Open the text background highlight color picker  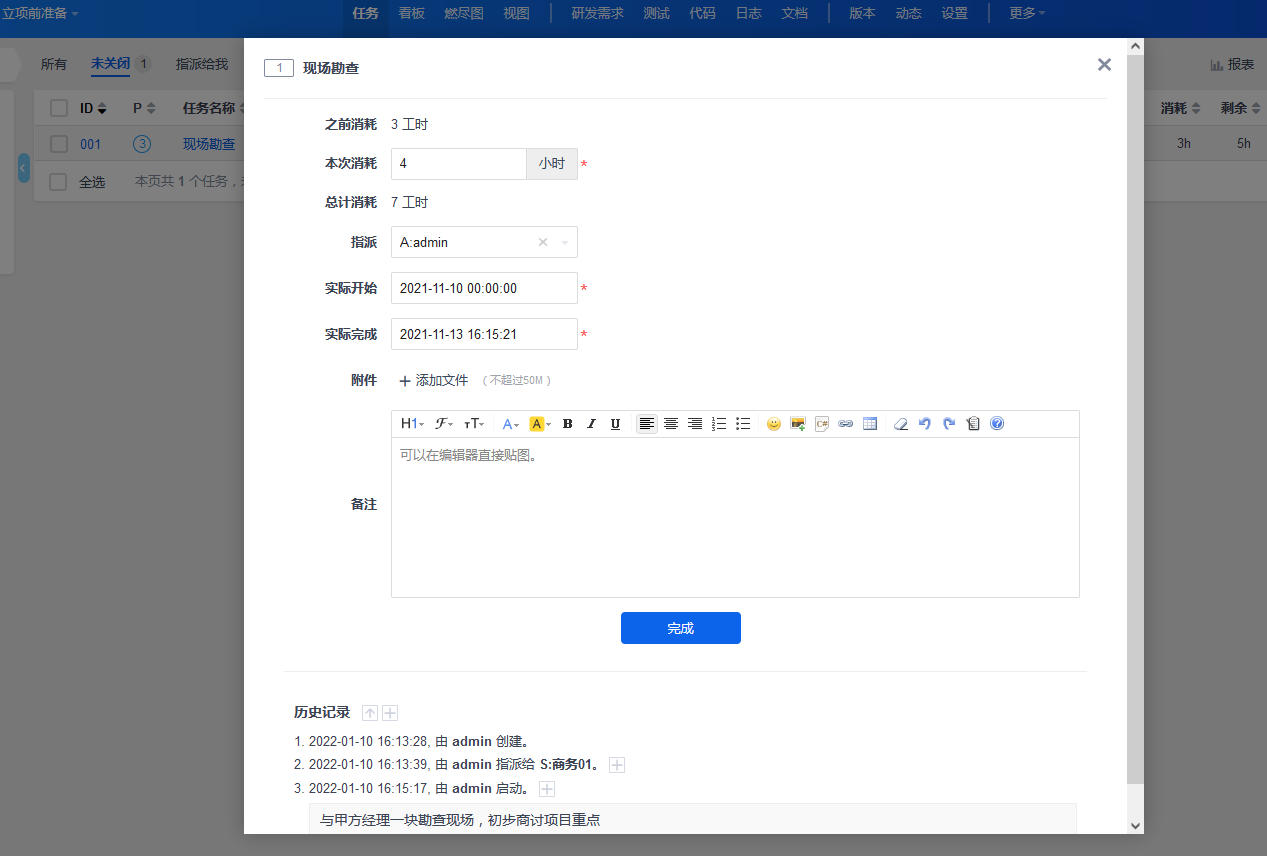coord(540,424)
